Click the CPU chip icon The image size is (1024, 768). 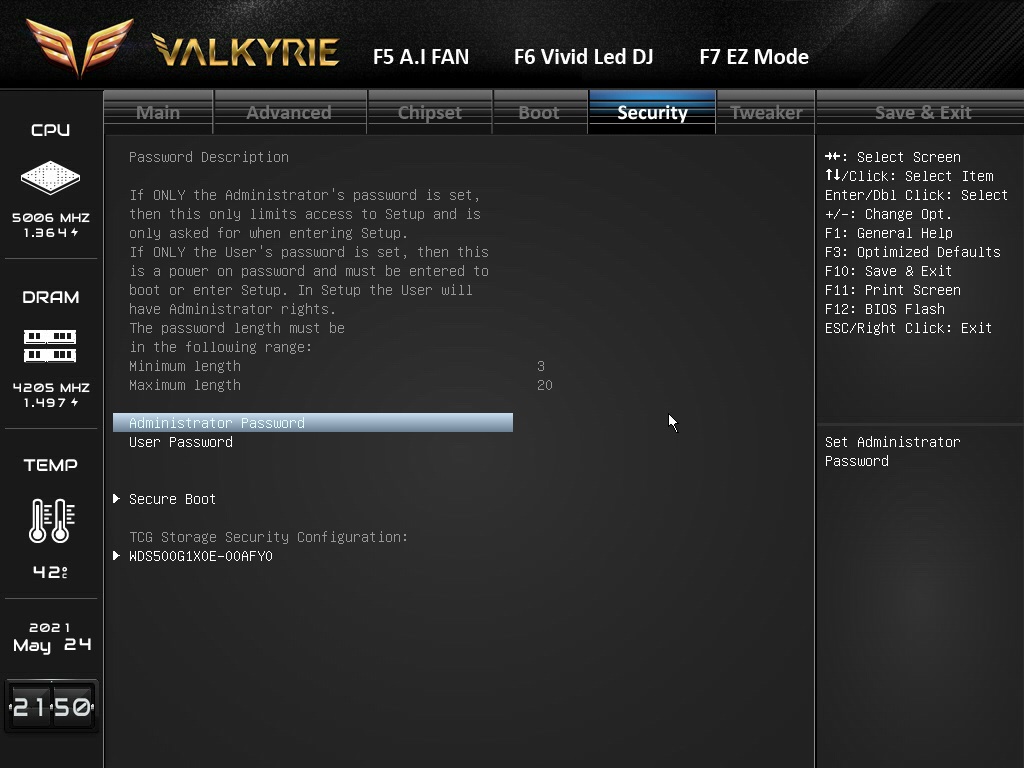click(x=50, y=178)
